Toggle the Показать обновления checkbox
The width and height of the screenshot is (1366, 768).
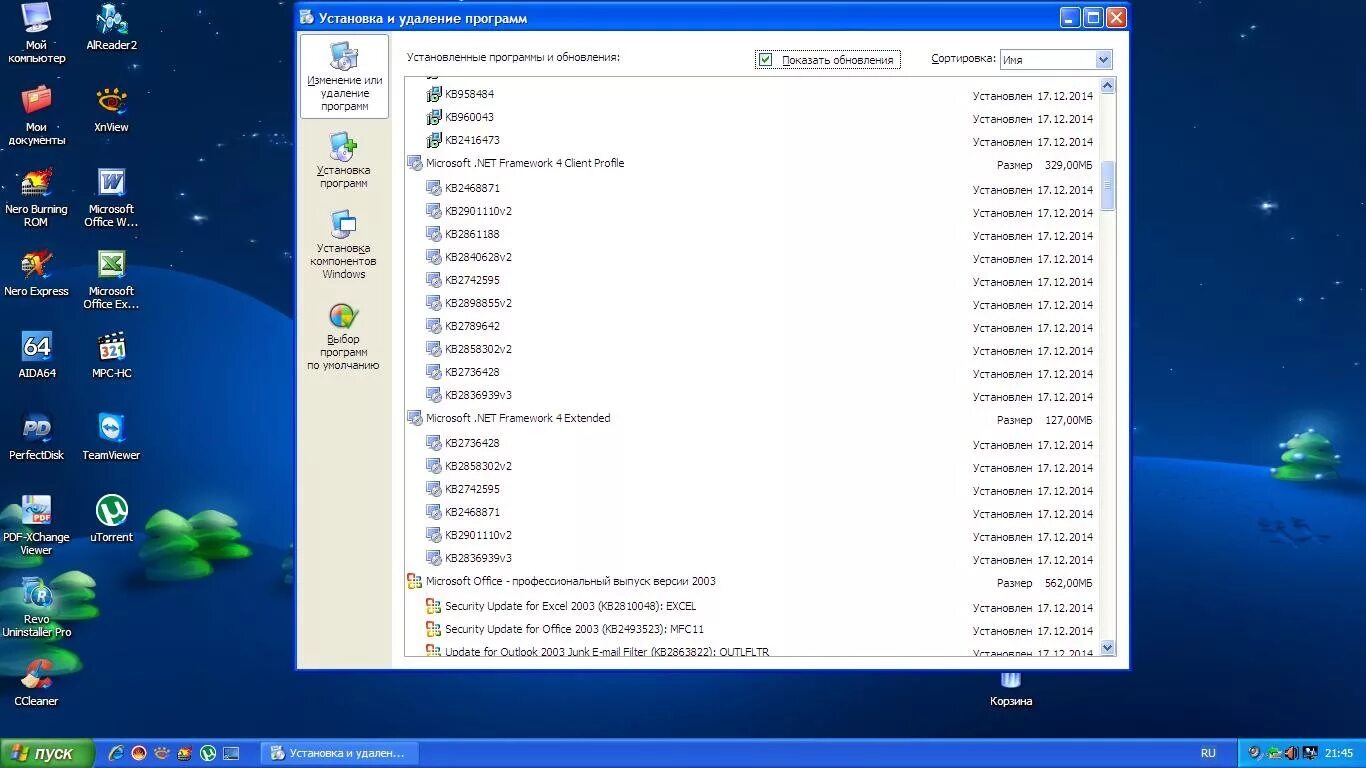point(765,60)
